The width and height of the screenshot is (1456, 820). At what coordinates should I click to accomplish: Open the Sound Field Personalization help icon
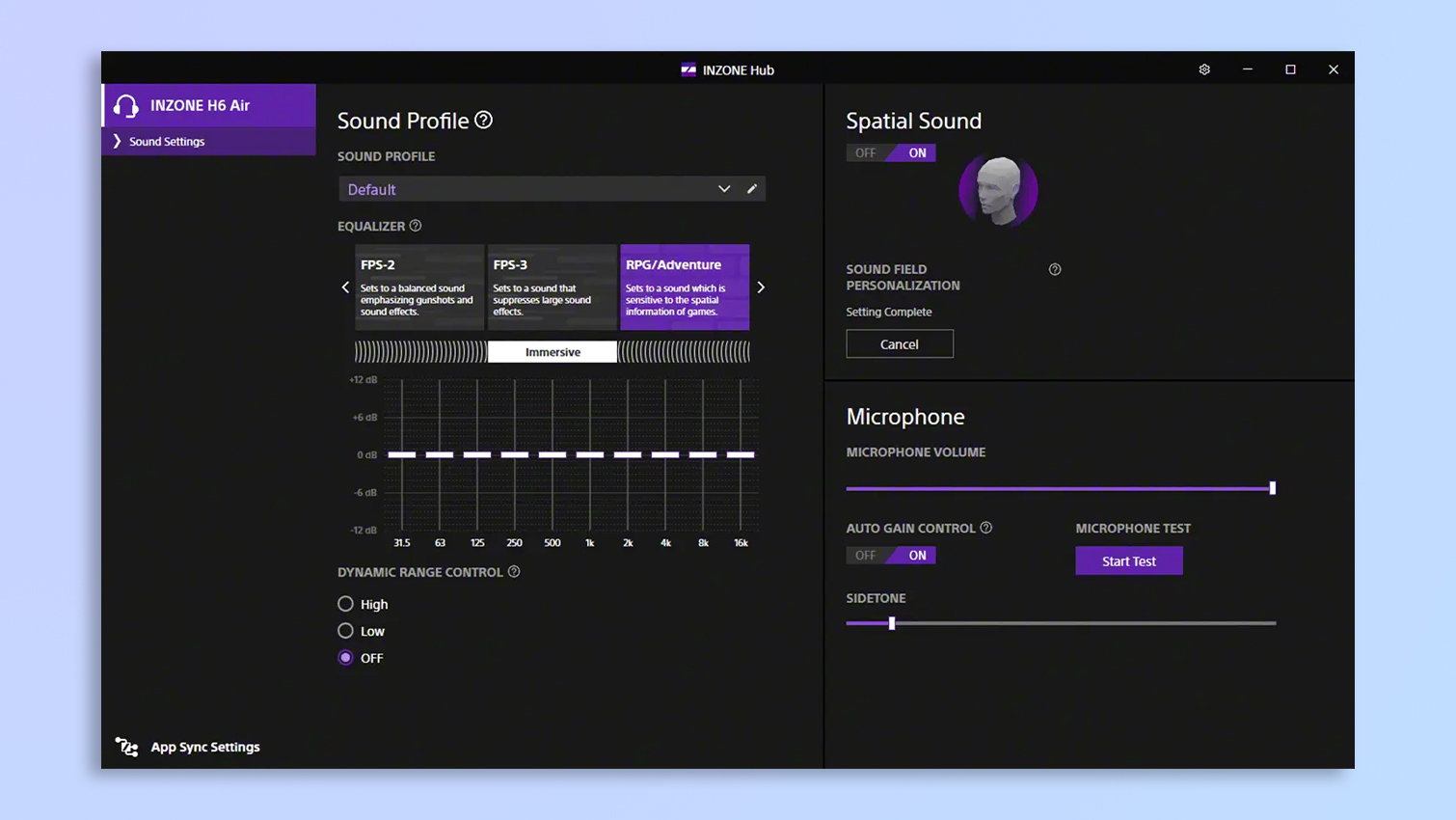click(x=1054, y=269)
